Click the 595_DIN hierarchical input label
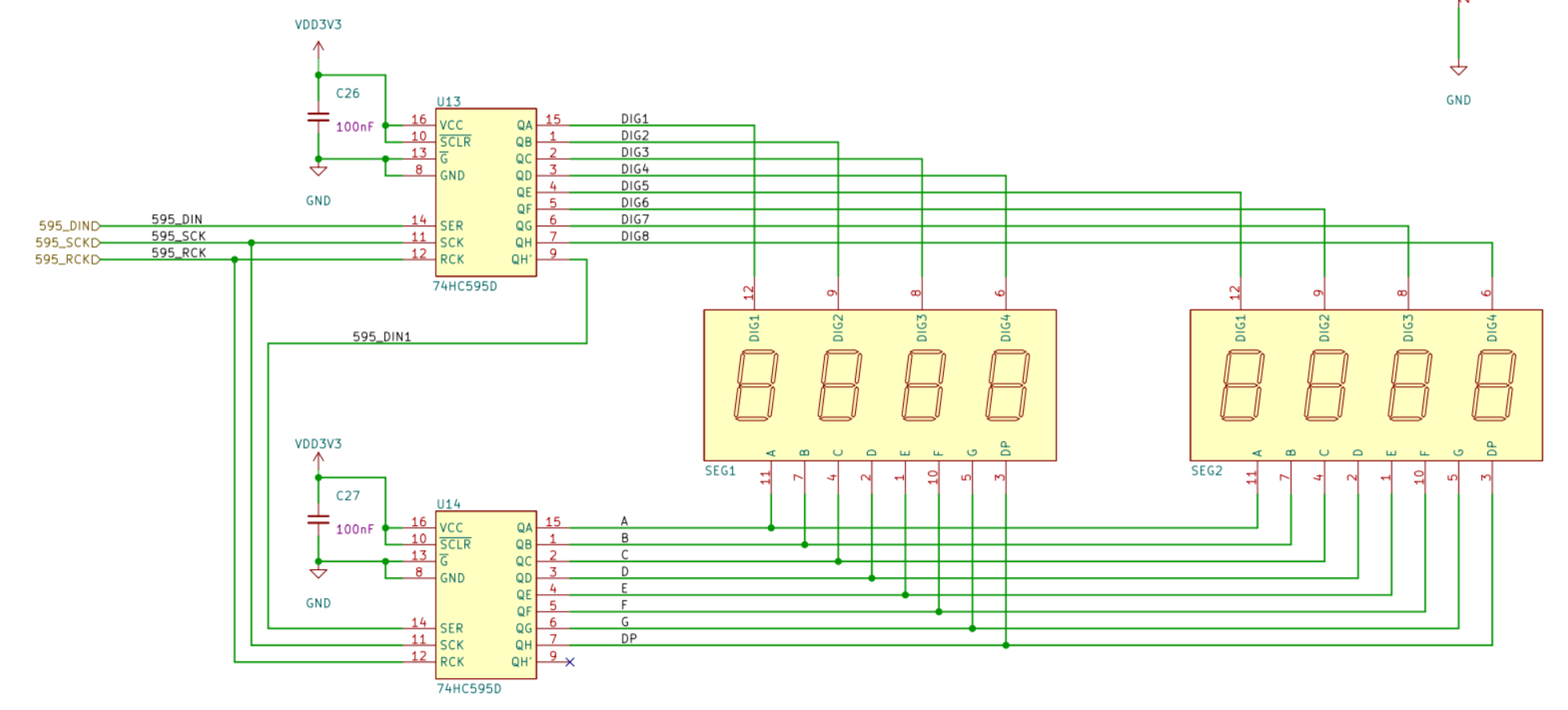1568x710 pixels. (x=69, y=226)
